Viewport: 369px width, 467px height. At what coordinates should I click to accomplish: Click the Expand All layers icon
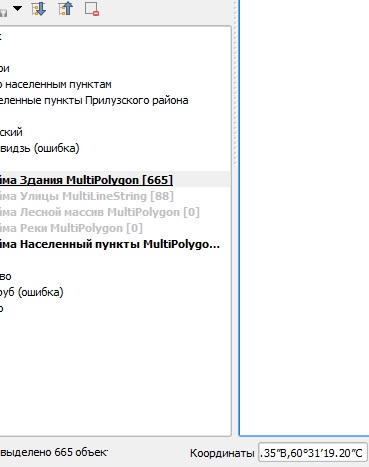tap(39, 9)
